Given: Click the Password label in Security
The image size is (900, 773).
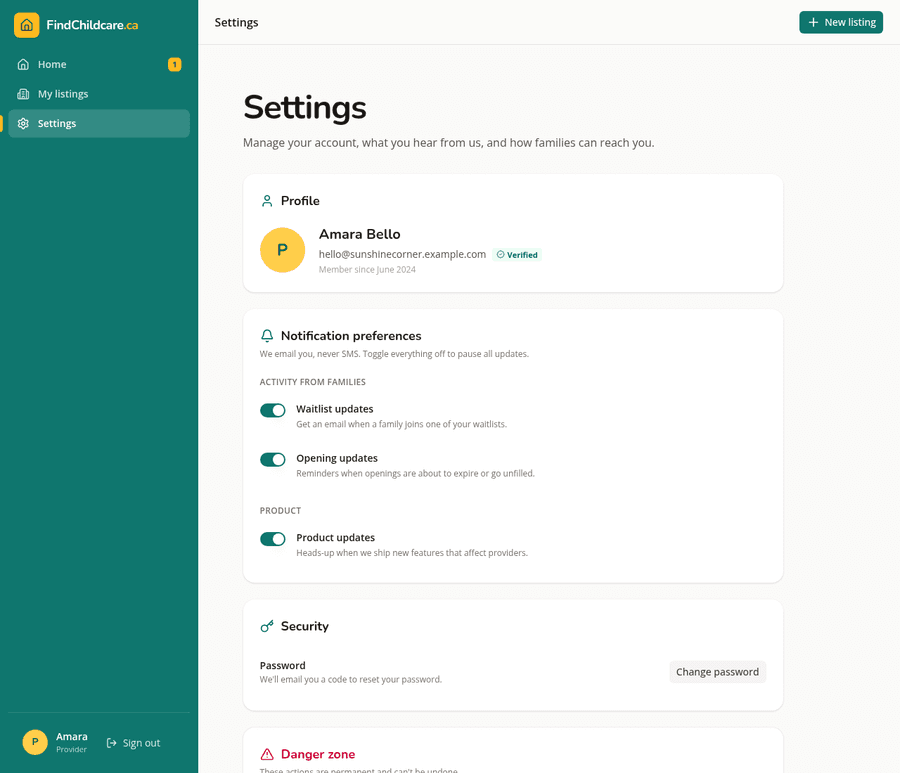Looking at the screenshot, I should pyautogui.click(x=282, y=666).
